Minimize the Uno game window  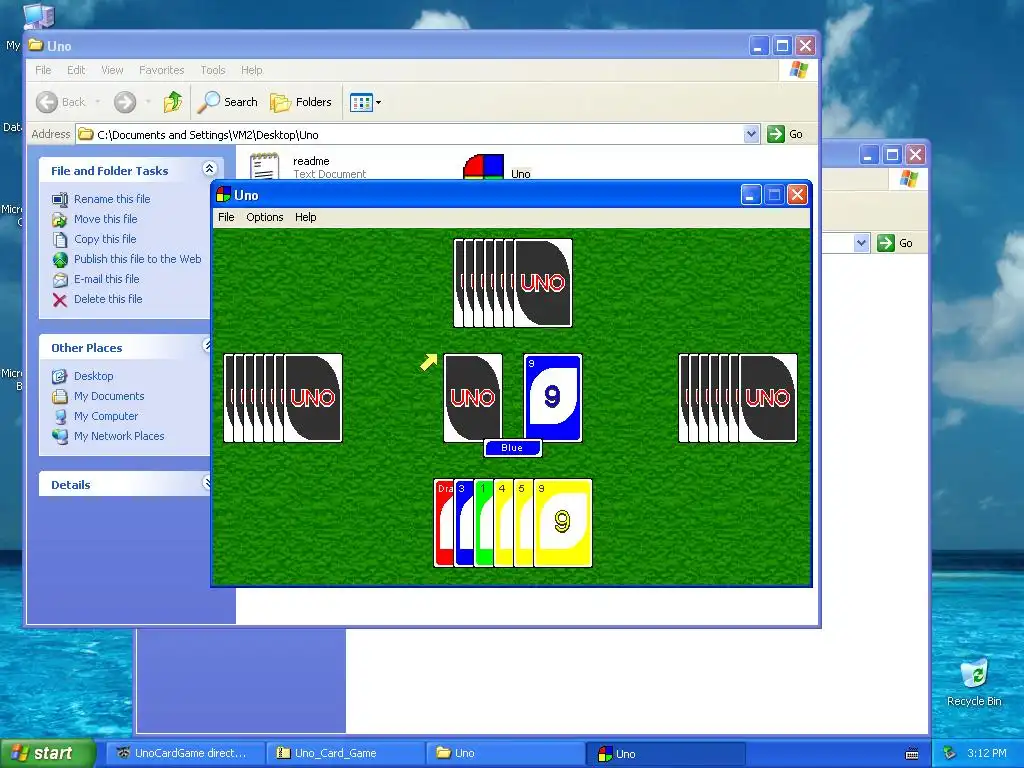pos(751,195)
